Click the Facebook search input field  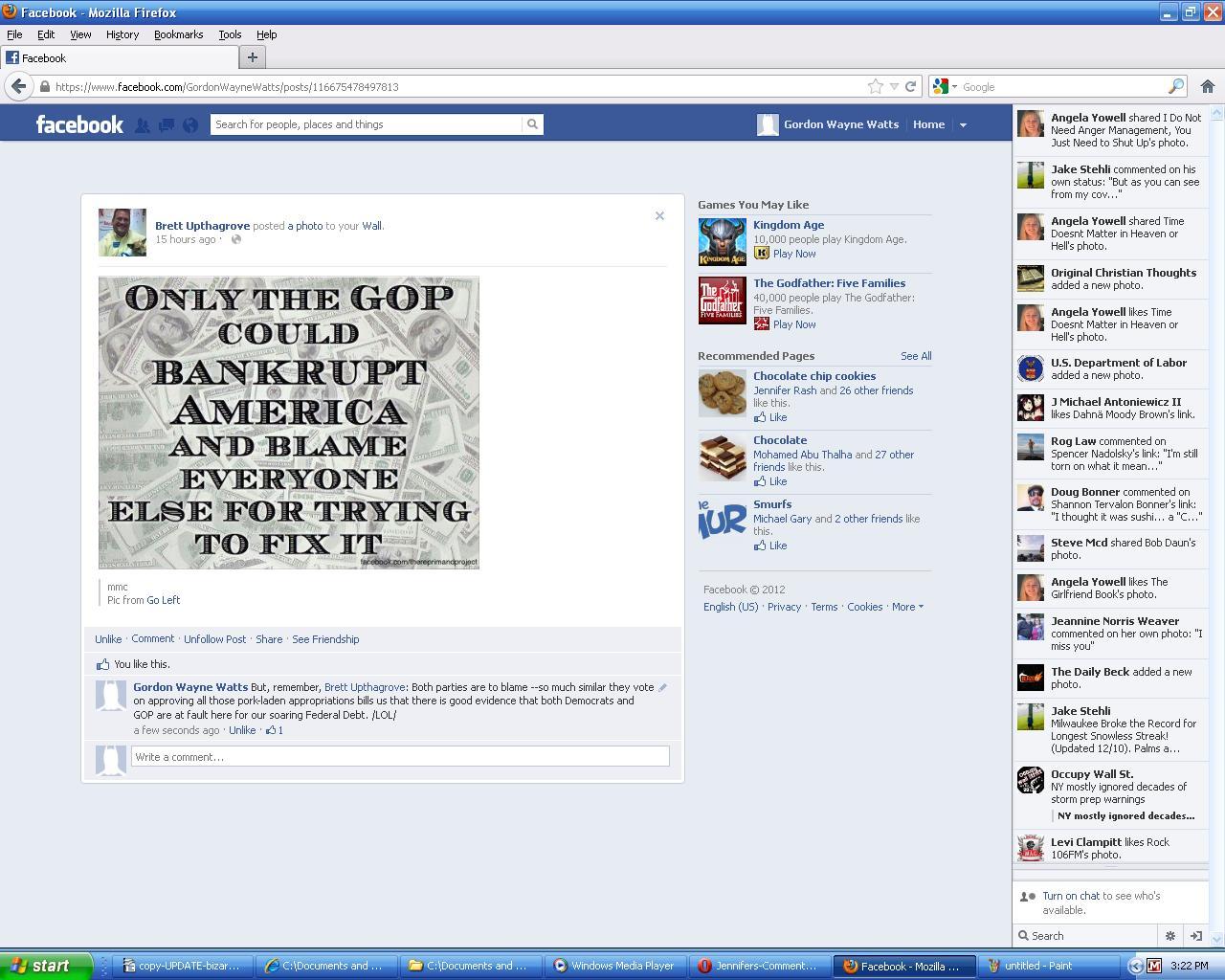point(366,124)
